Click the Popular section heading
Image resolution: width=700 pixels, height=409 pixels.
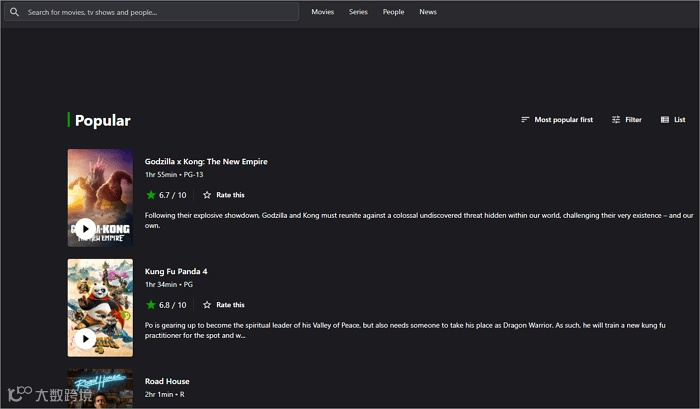pyautogui.click(x=103, y=121)
